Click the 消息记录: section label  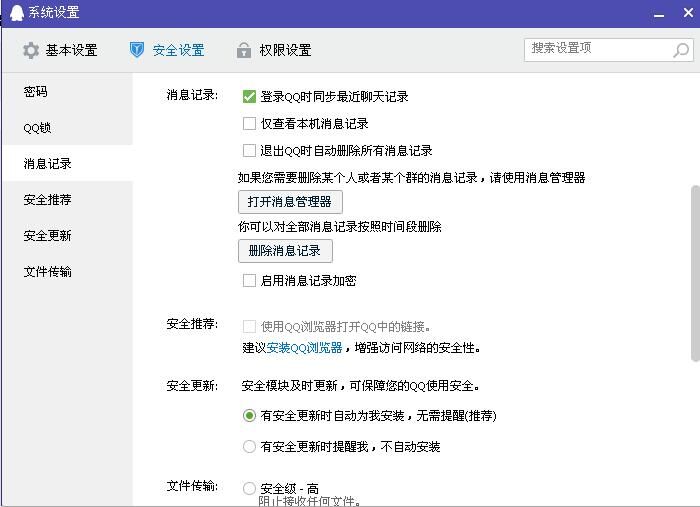tap(192, 95)
